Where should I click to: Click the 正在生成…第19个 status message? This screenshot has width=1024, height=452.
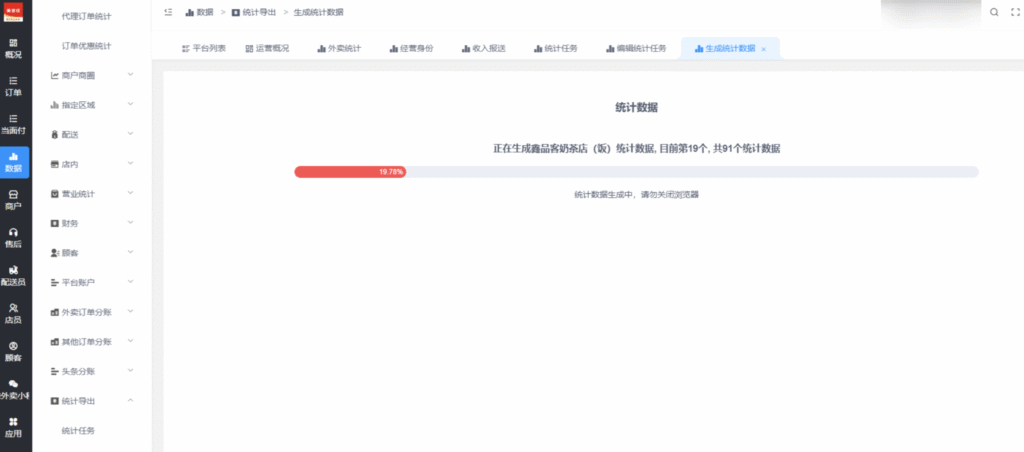pos(636,148)
